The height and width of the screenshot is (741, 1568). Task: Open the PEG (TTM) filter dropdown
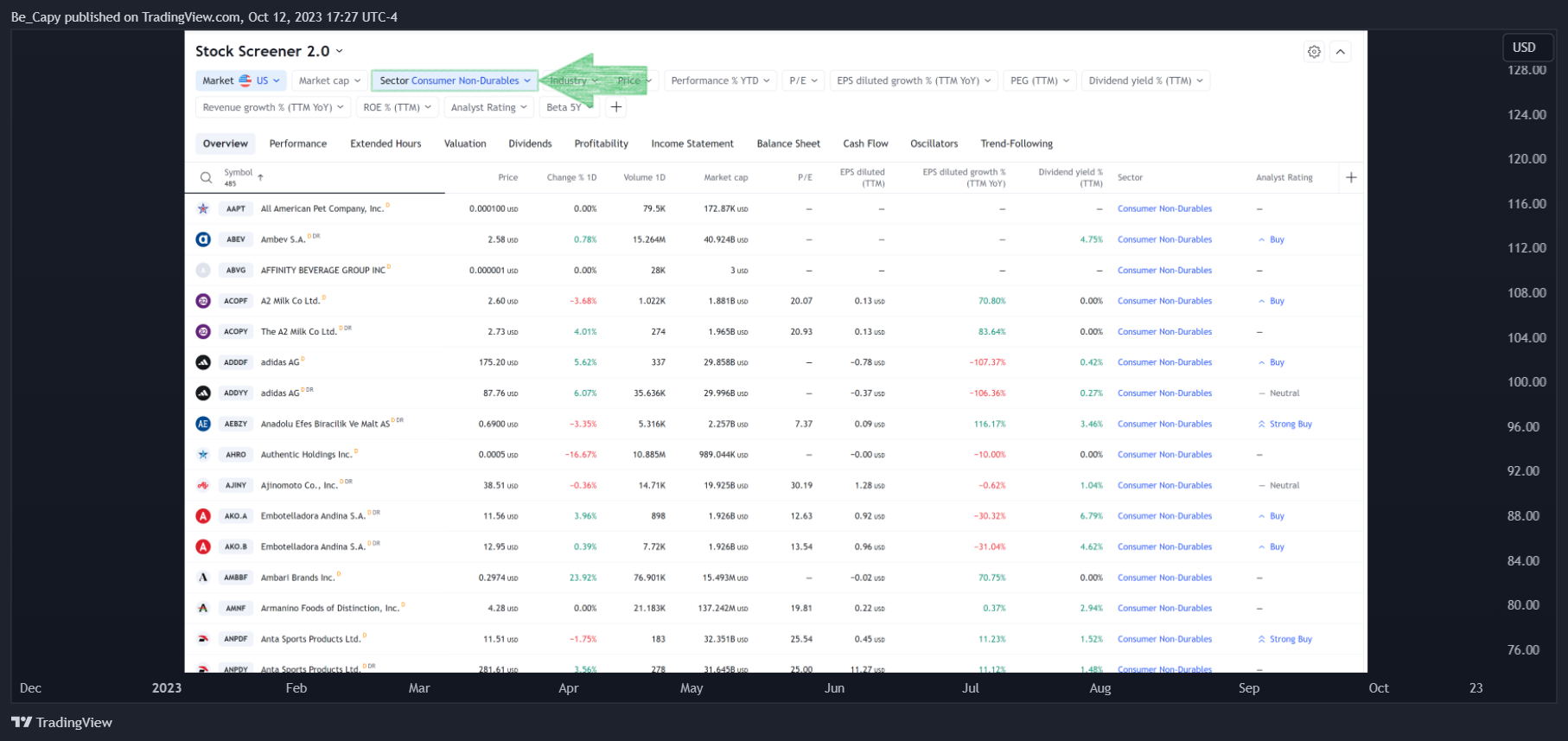(1040, 80)
